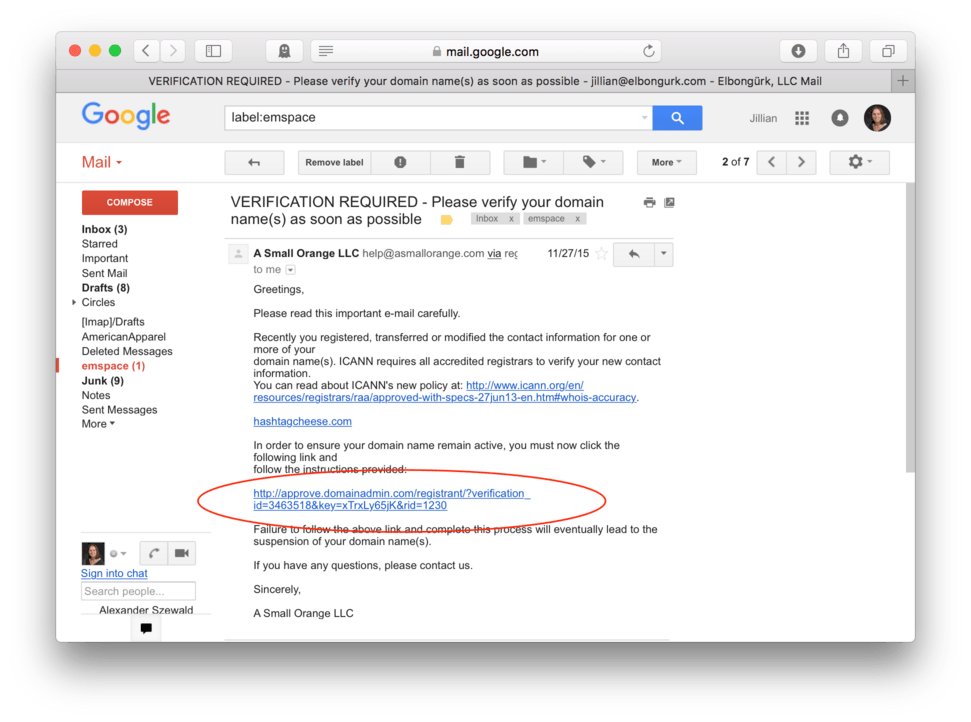The width and height of the screenshot is (971, 722).
Task: Remove the Inbox label x
Action: pyautogui.click(x=512, y=219)
